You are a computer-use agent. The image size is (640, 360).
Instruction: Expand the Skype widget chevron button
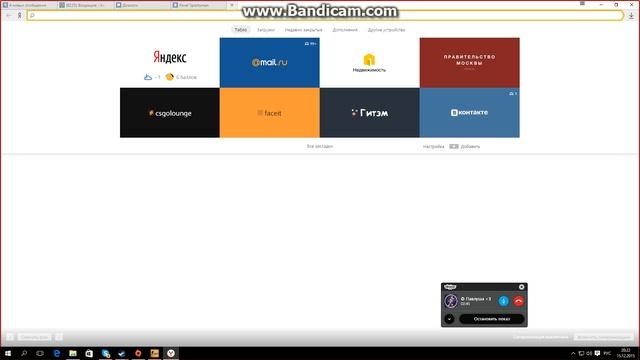point(449,319)
